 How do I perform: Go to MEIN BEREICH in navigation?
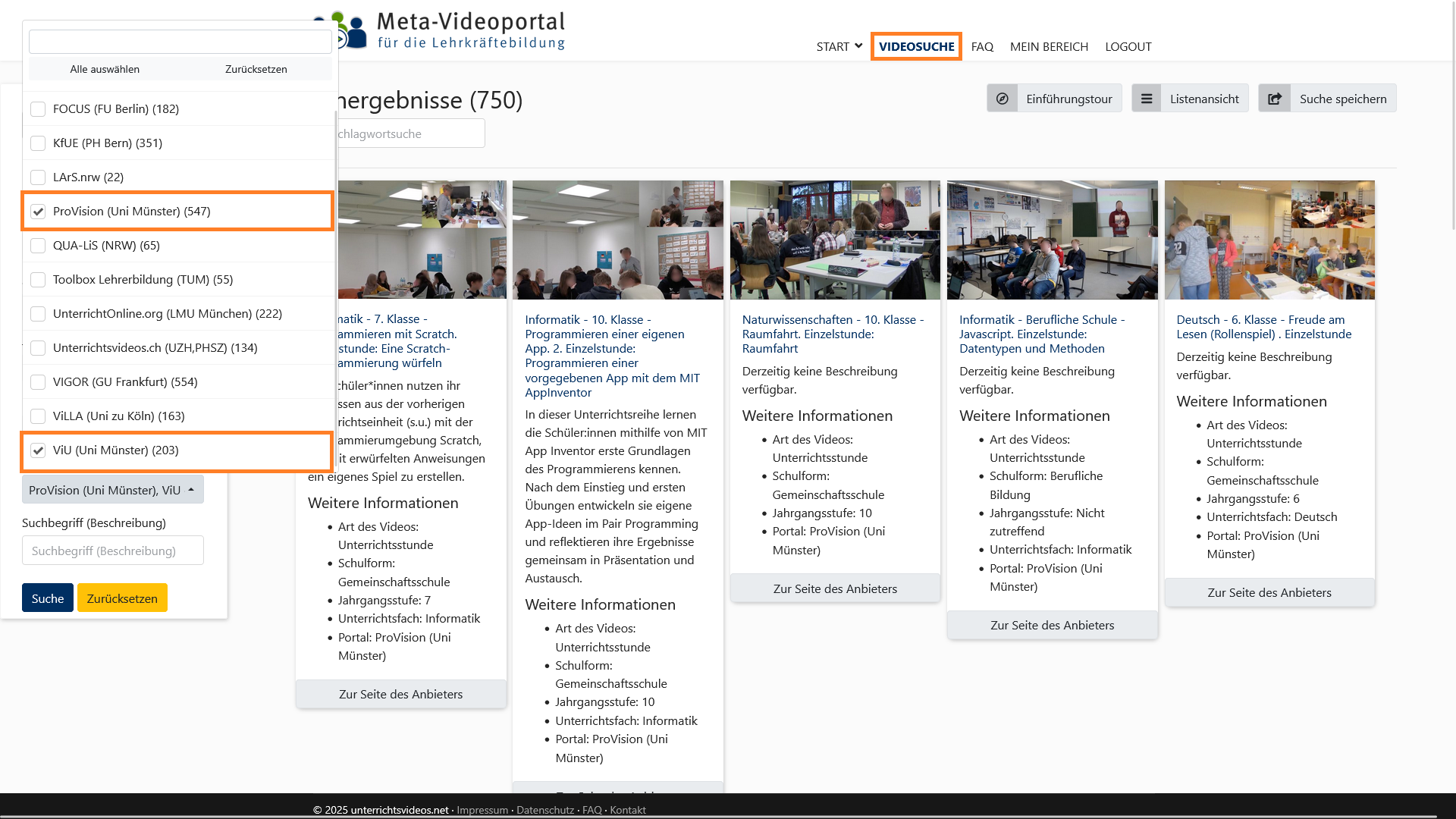(1049, 46)
